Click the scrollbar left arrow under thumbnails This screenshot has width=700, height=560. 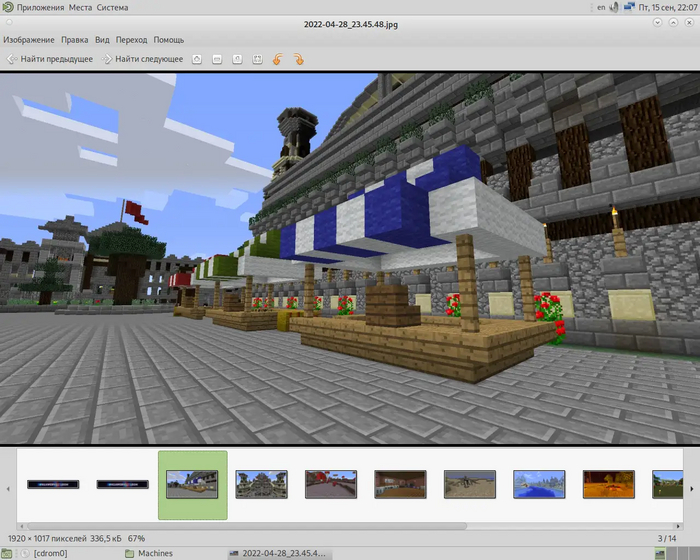click(x=21, y=526)
